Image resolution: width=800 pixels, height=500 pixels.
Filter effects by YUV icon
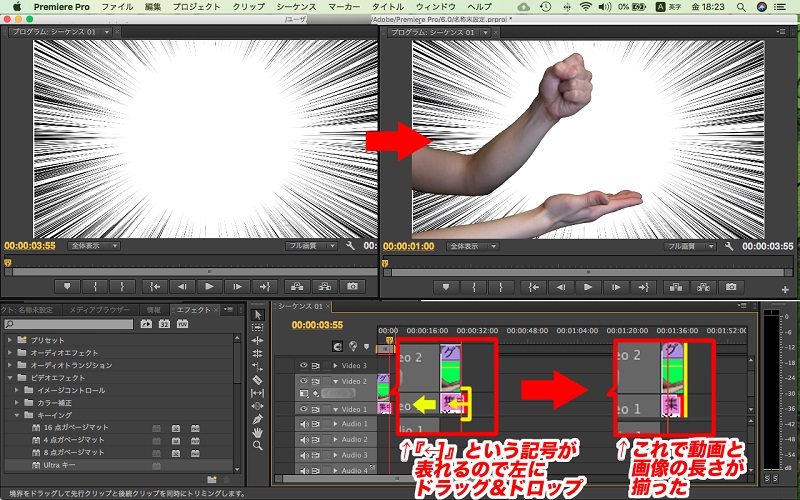[182, 323]
